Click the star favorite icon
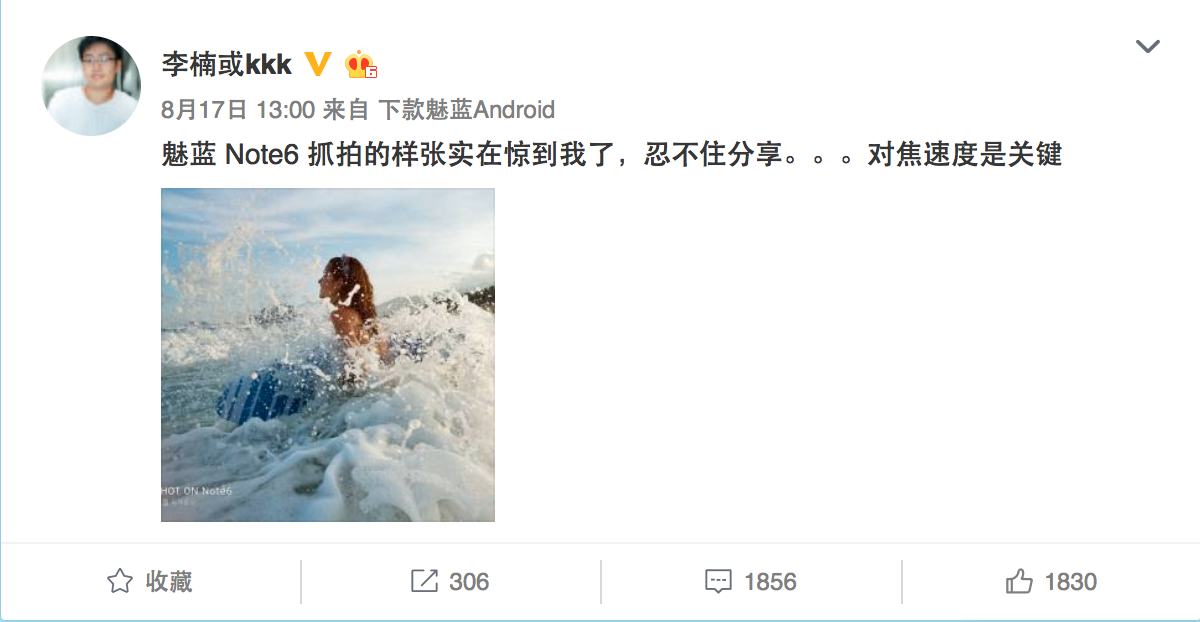 click(120, 581)
